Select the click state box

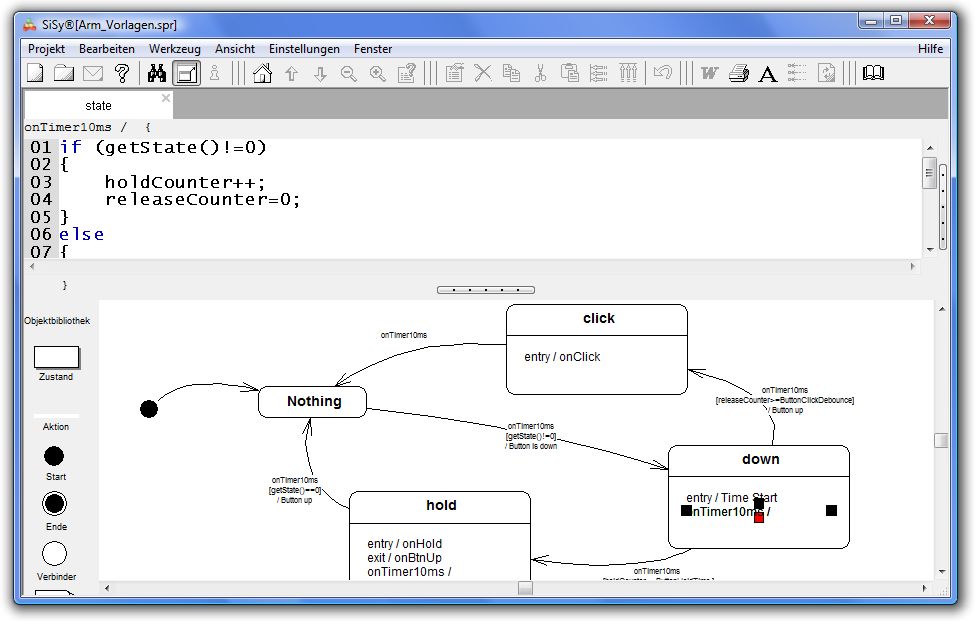coord(597,349)
